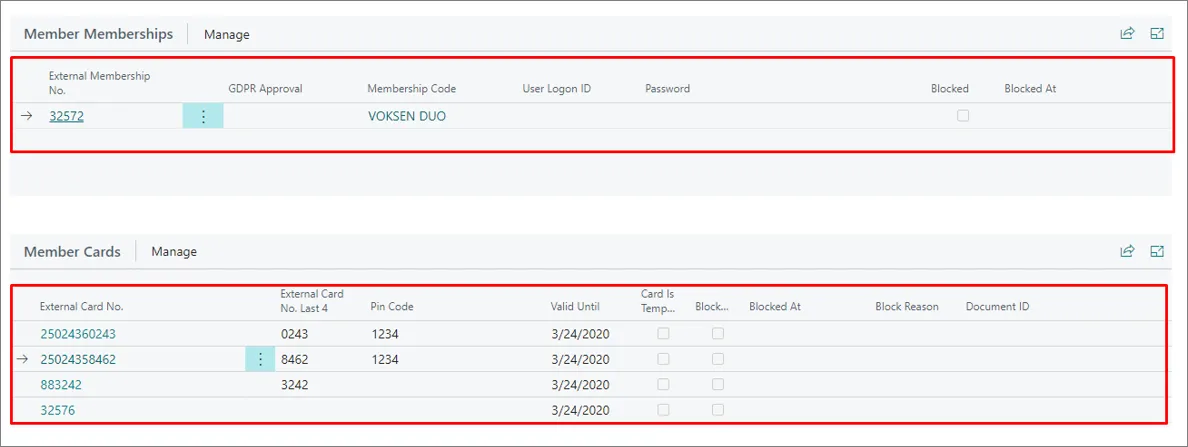
Task: Click Document ID column header
Action: coord(997,307)
